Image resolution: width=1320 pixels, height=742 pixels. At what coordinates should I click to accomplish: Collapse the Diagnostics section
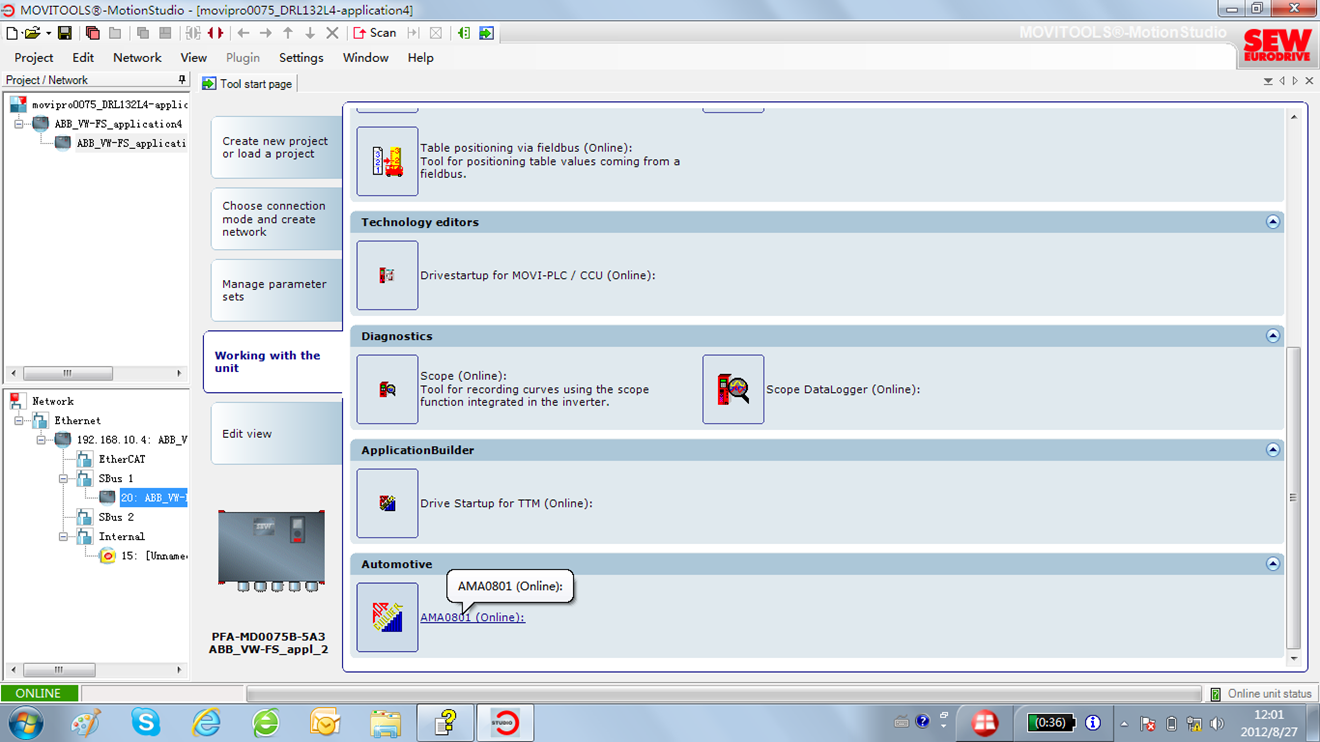coord(1272,336)
